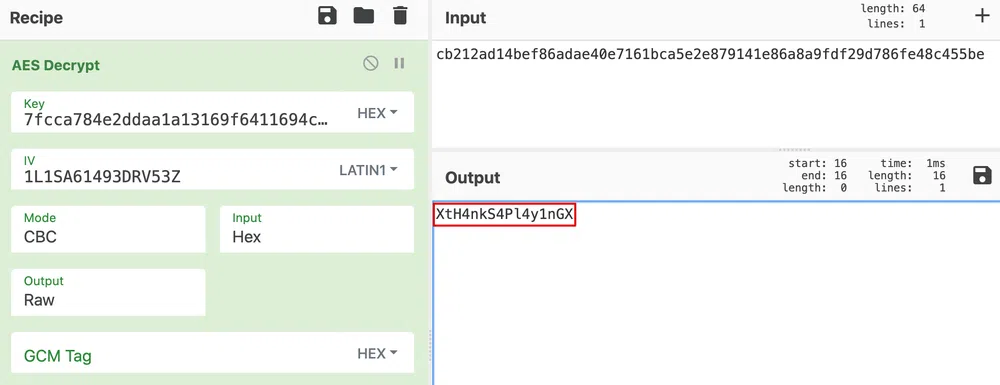This screenshot has height=385, width=1000.
Task: Click the Output panel heading
Action: 473,177
